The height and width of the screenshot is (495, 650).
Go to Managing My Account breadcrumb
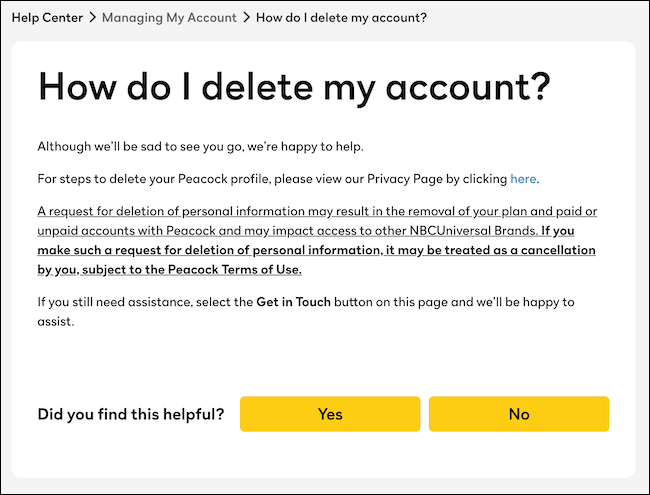pos(170,17)
